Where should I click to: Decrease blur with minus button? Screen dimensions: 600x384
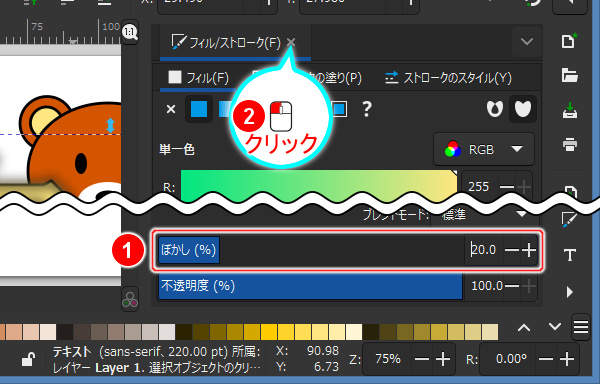[512, 251]
